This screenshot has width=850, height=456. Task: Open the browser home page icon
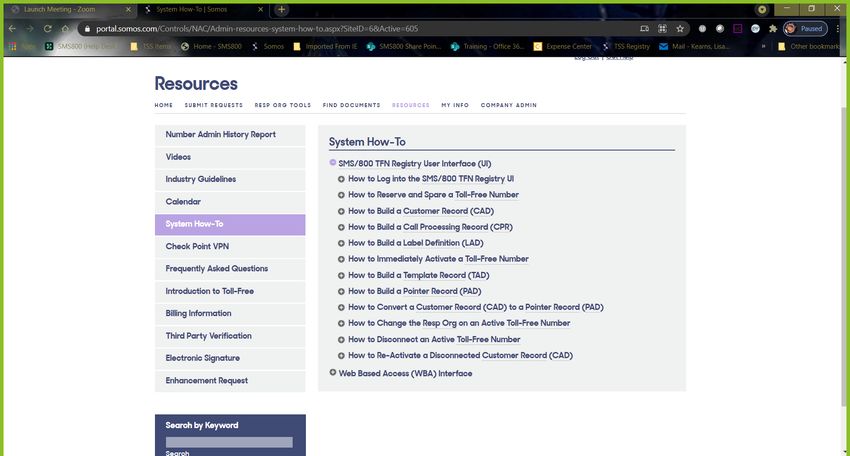(x=66, y=29)
